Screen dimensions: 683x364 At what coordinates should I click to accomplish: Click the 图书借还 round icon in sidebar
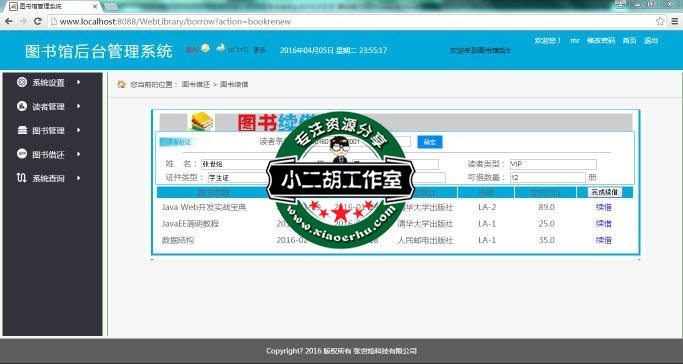[x=22, y=153]
